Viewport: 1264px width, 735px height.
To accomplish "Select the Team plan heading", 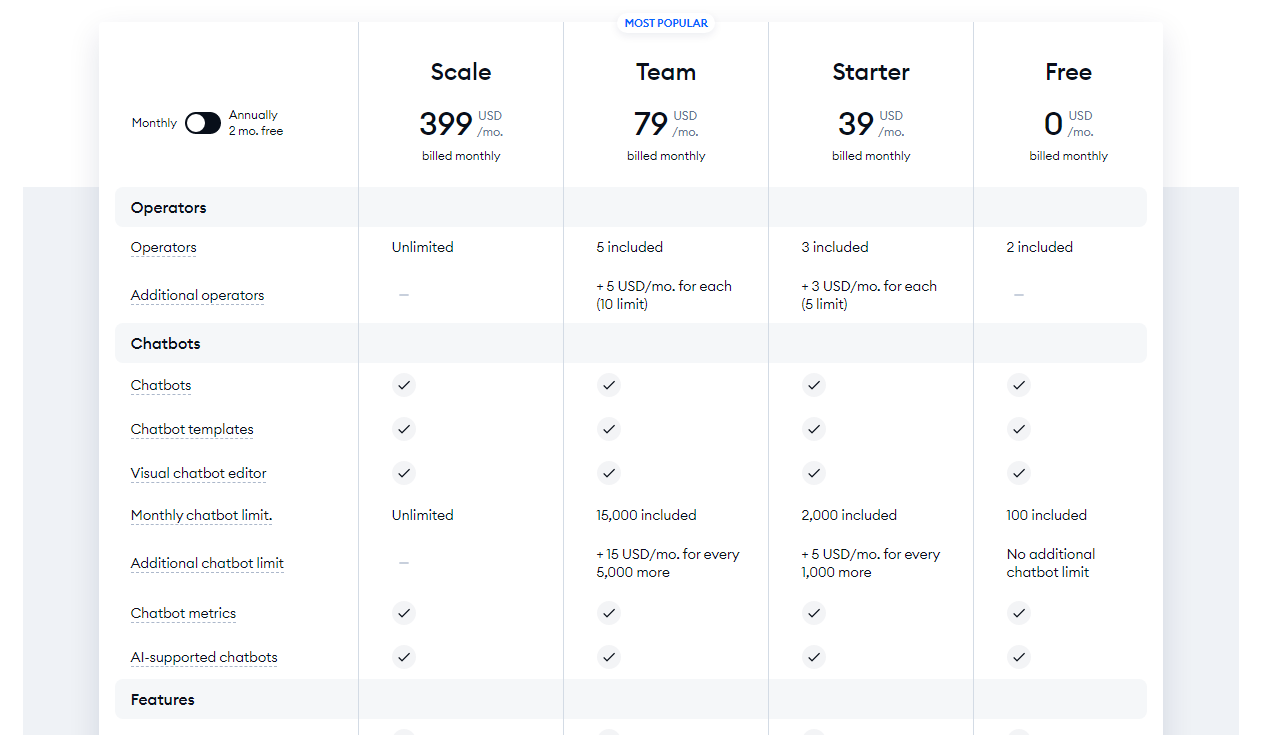I will tap(666, 72).
